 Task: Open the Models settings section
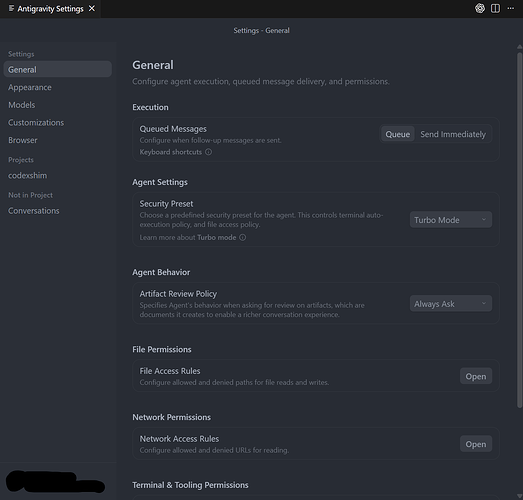coord(22,105)
